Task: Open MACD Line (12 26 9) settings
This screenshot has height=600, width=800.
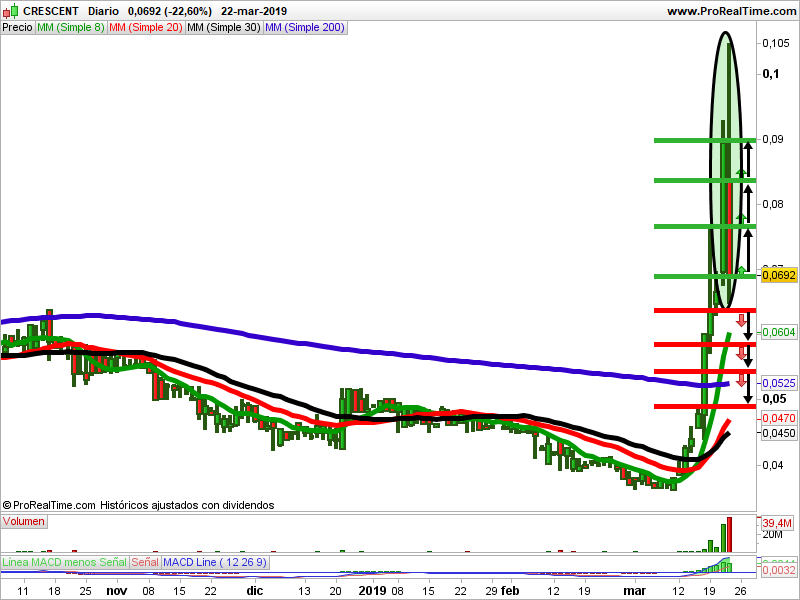Action: [x=214, y=563]
